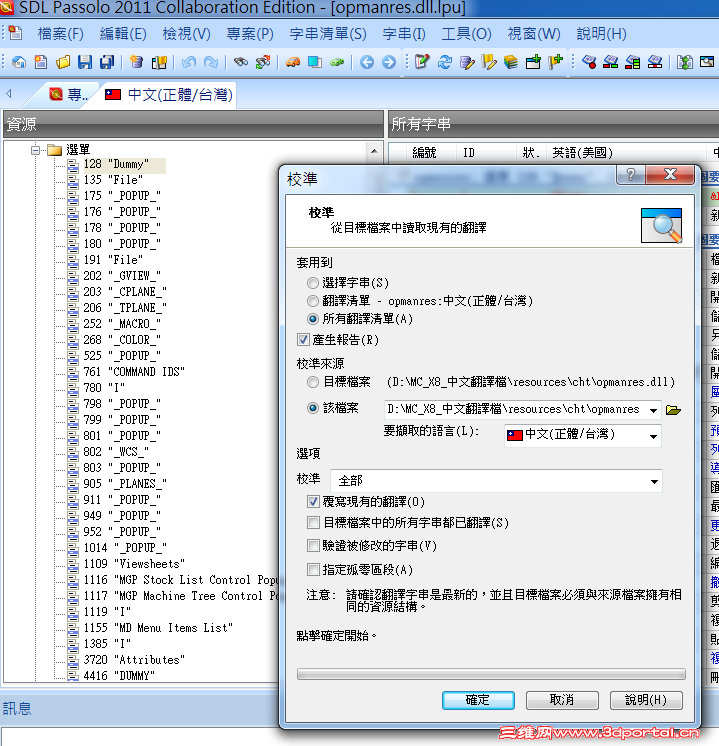
Task: Click the orange car toolbar icon
Action: (293, 62)
